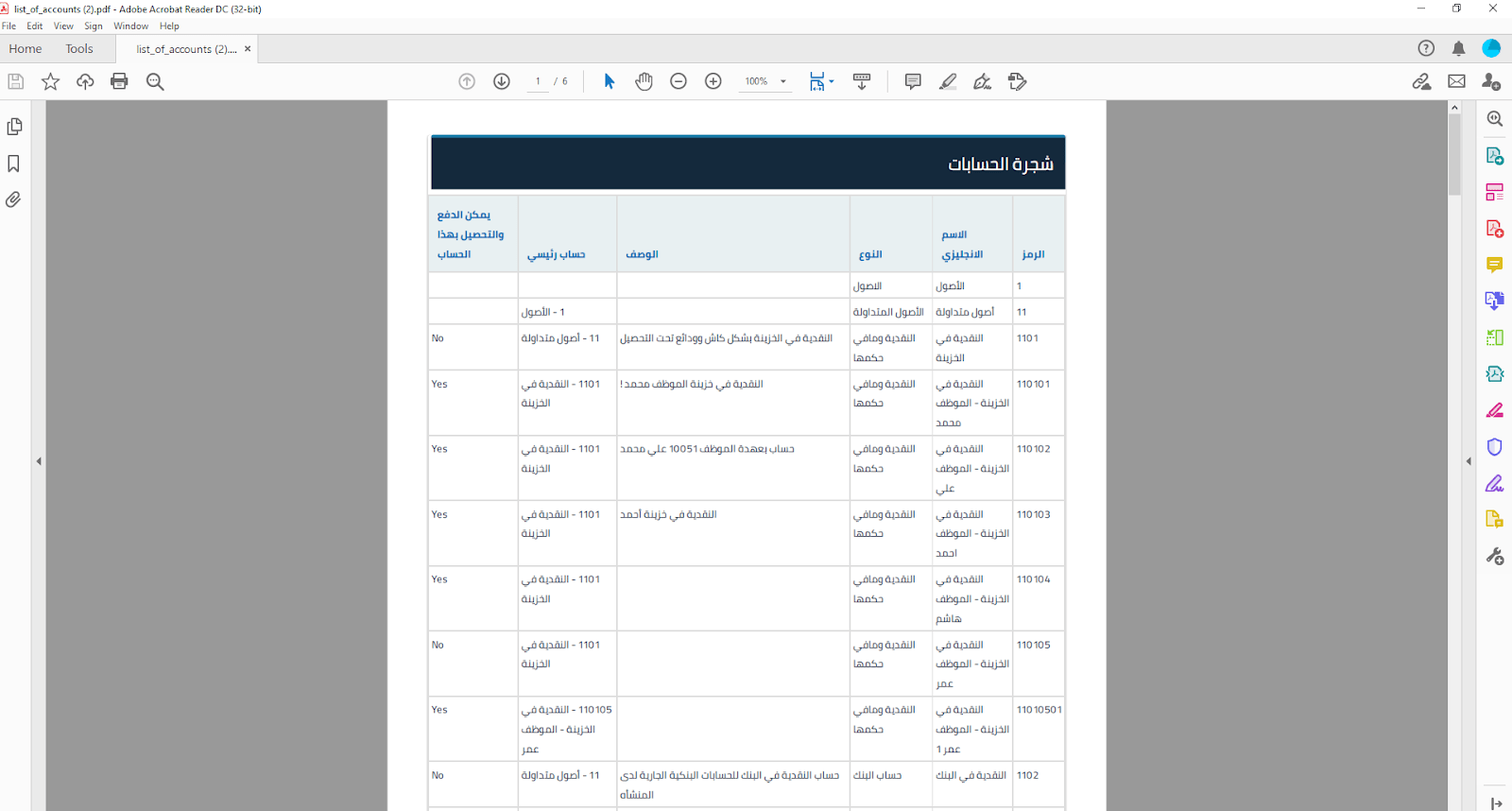Enable scrolling mode in the top toolbar
This screenshot has height=811, width=1512.
(862, 81)
